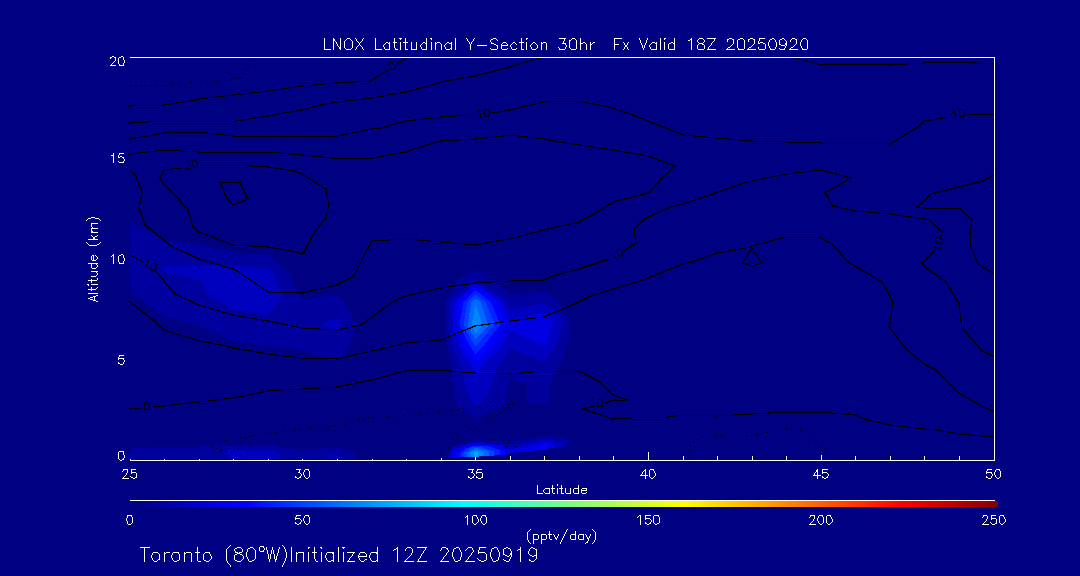
Task: Click the colorbar tick label "100"
Action: point(475,520)
